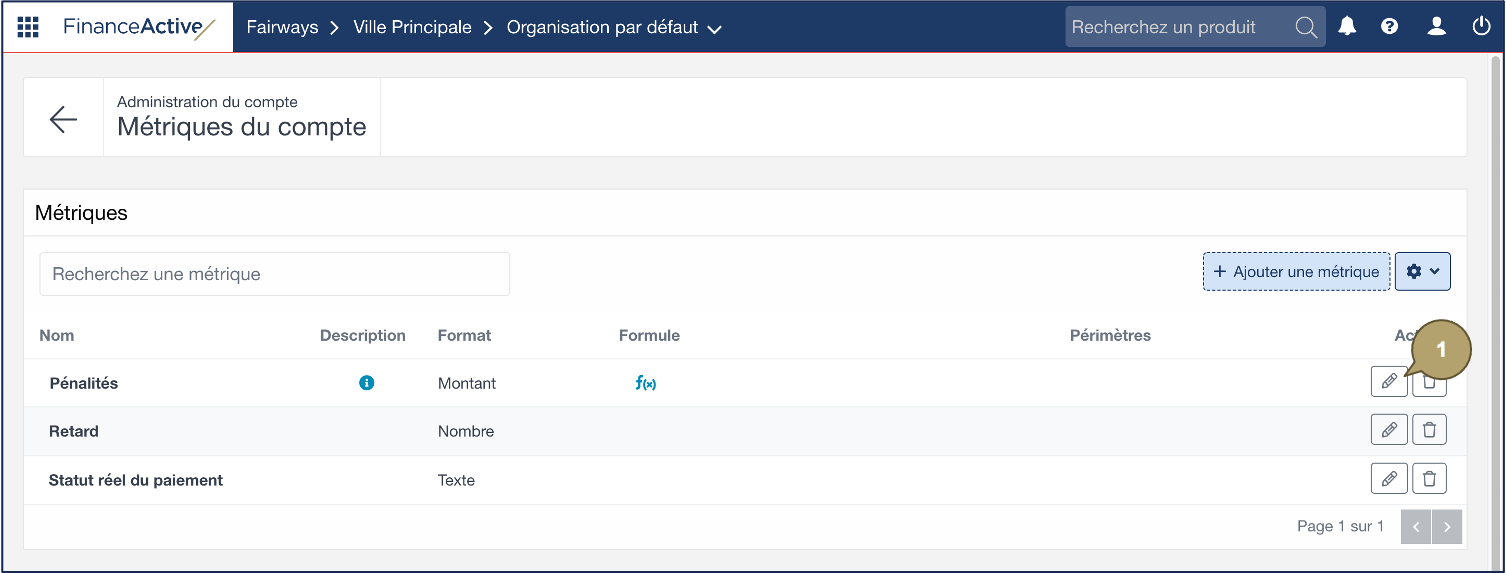This screenshot has width=1506, height=573.
Task: Click the Ajouter une métrique button
Action: pos(1295,271)
